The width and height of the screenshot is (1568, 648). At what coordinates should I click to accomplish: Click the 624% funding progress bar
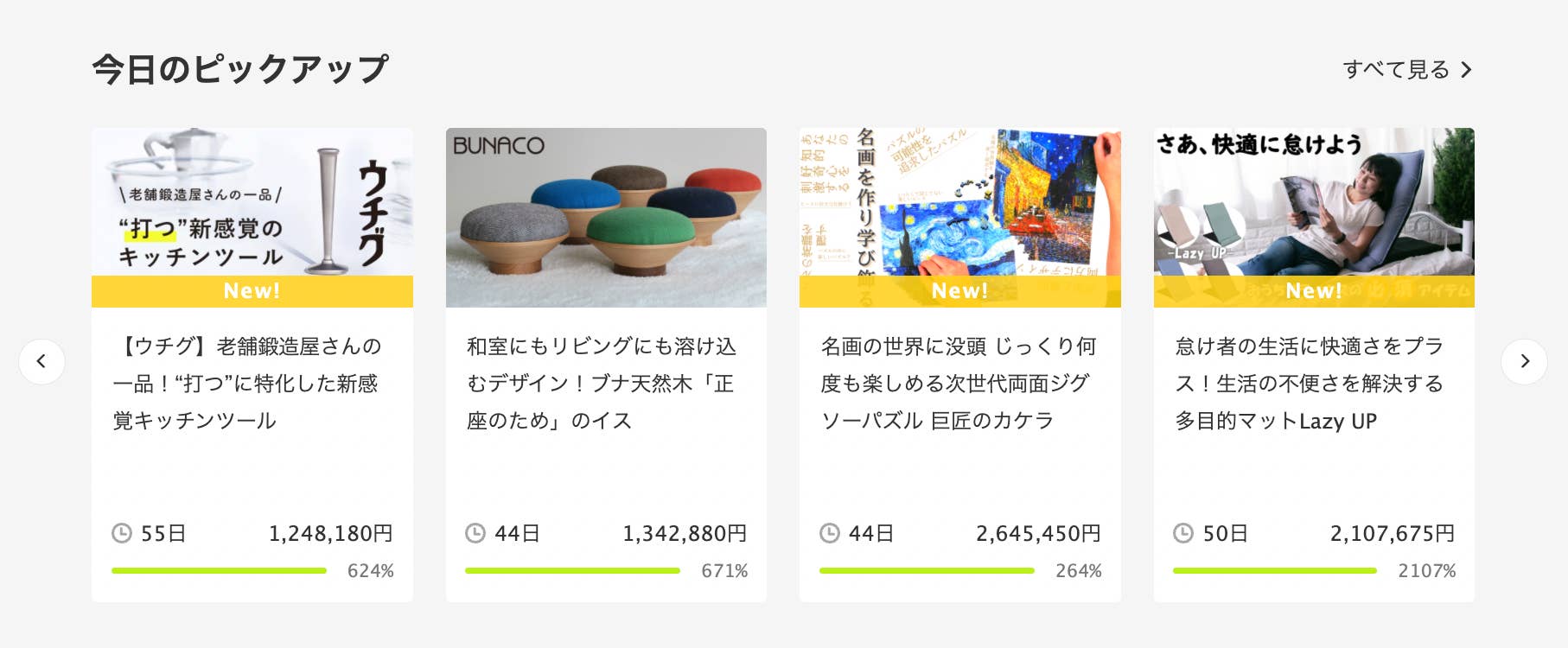[x=219, y=571]
